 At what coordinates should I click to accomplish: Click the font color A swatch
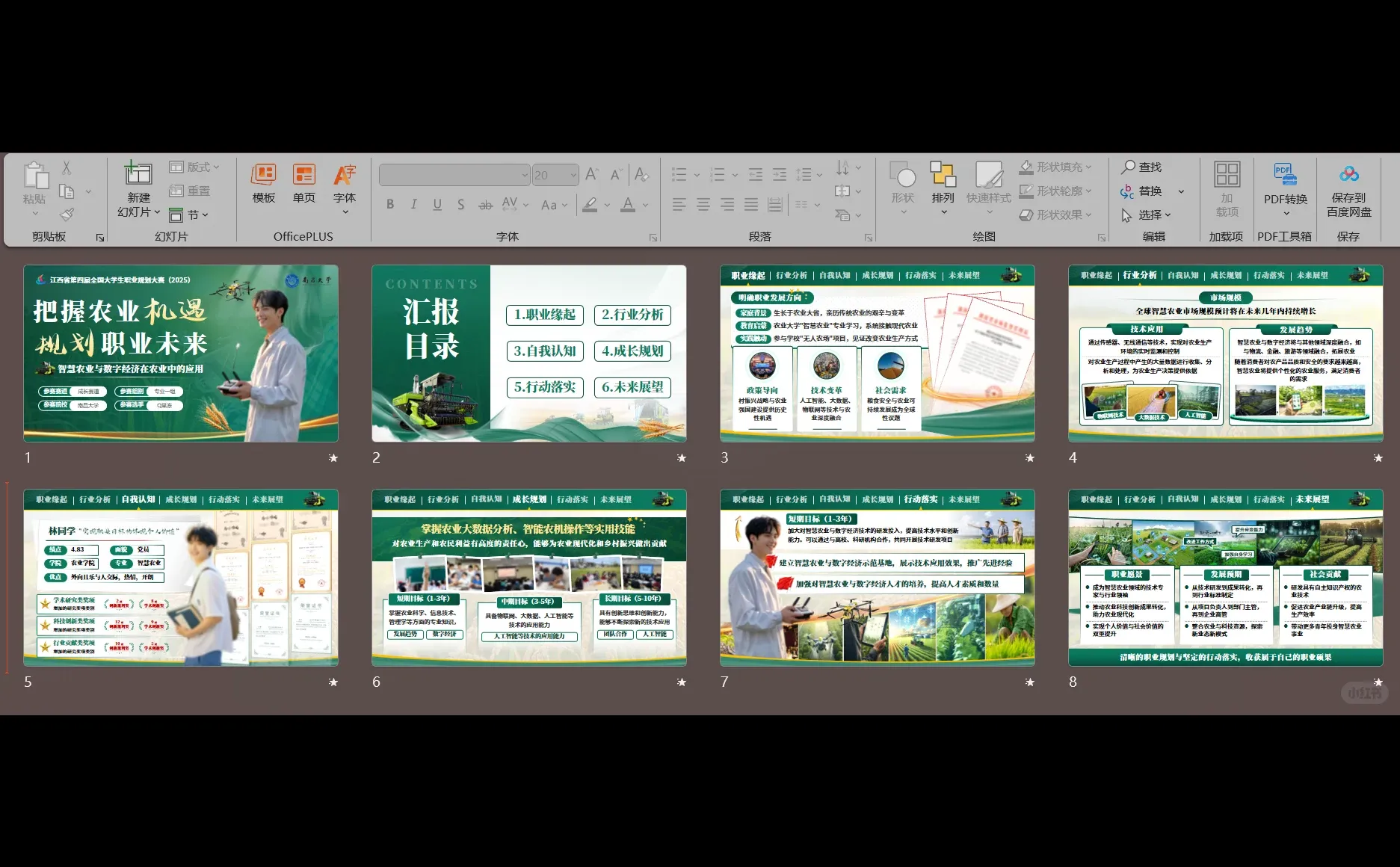tap(628, 204)
